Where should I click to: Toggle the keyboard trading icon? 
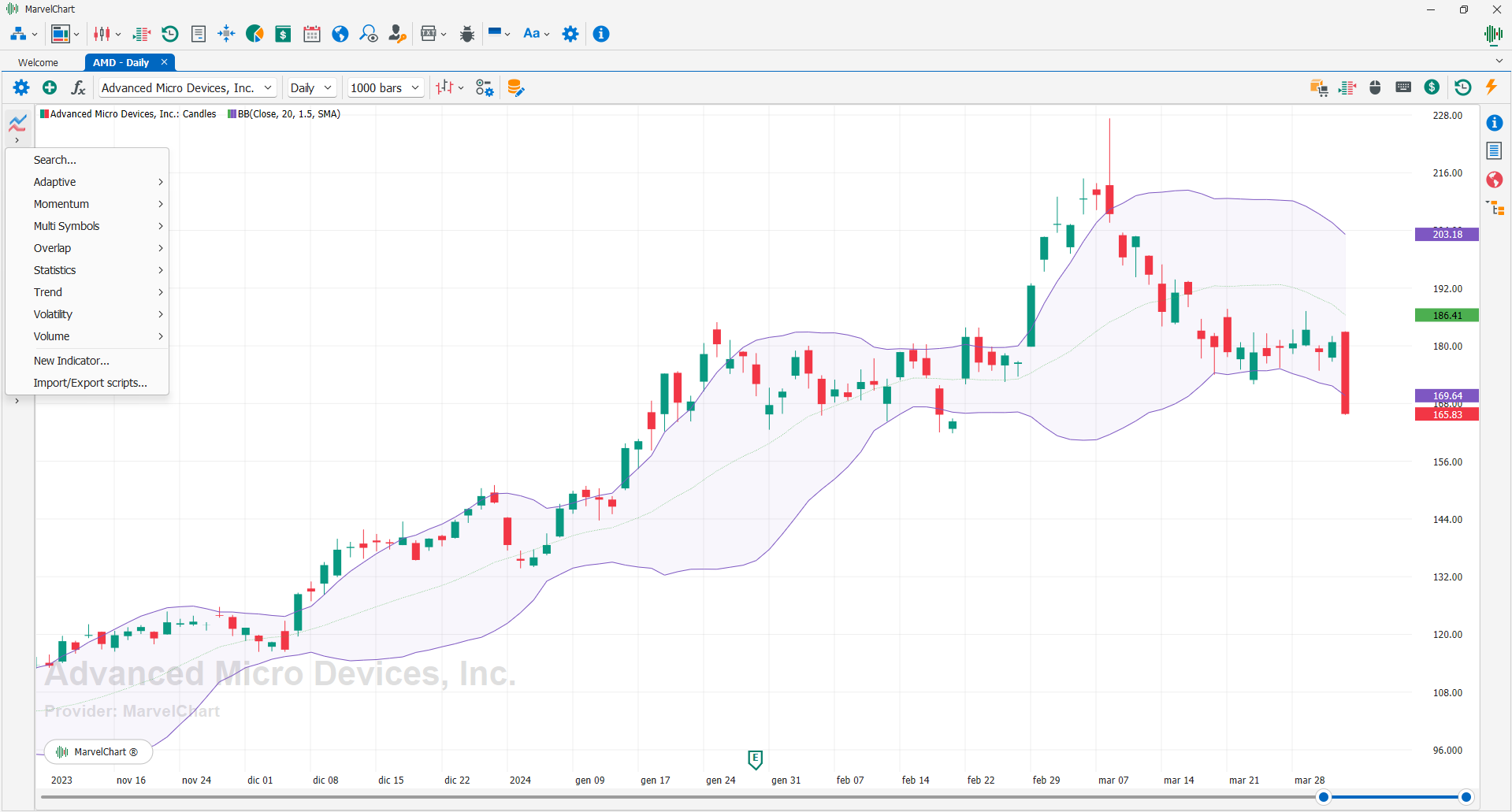click(1403, 87)
